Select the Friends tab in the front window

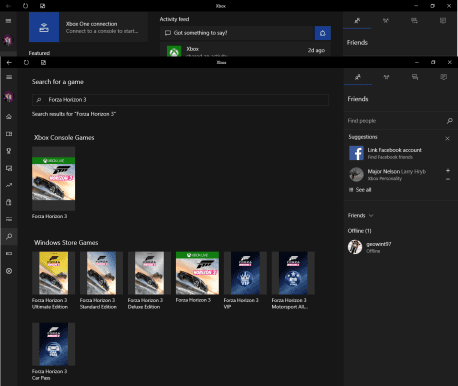tap(358, 77)
